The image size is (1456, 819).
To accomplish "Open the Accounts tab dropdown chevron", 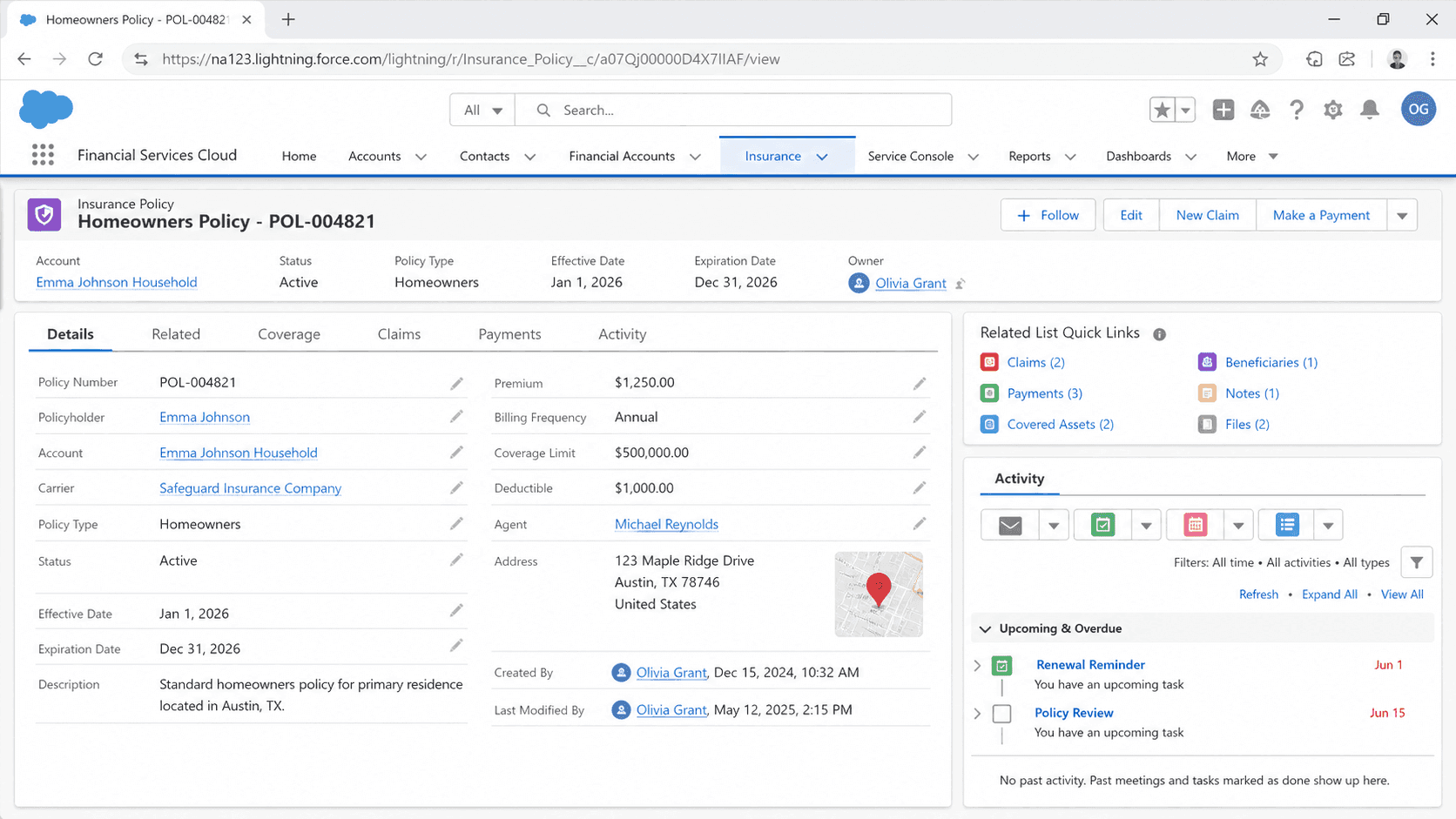I will [421, 157].
